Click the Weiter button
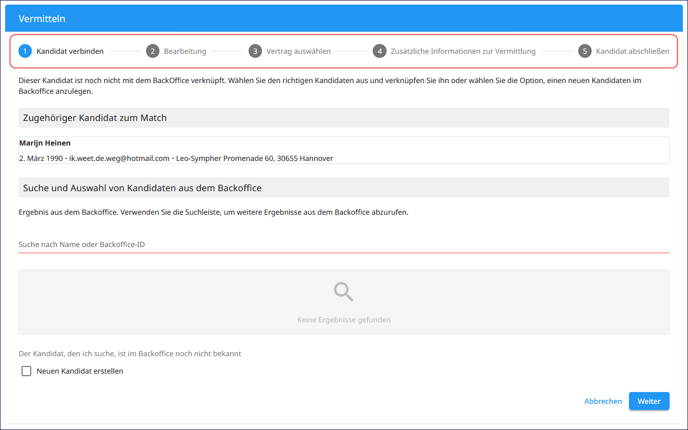 [x=649, y=401]
